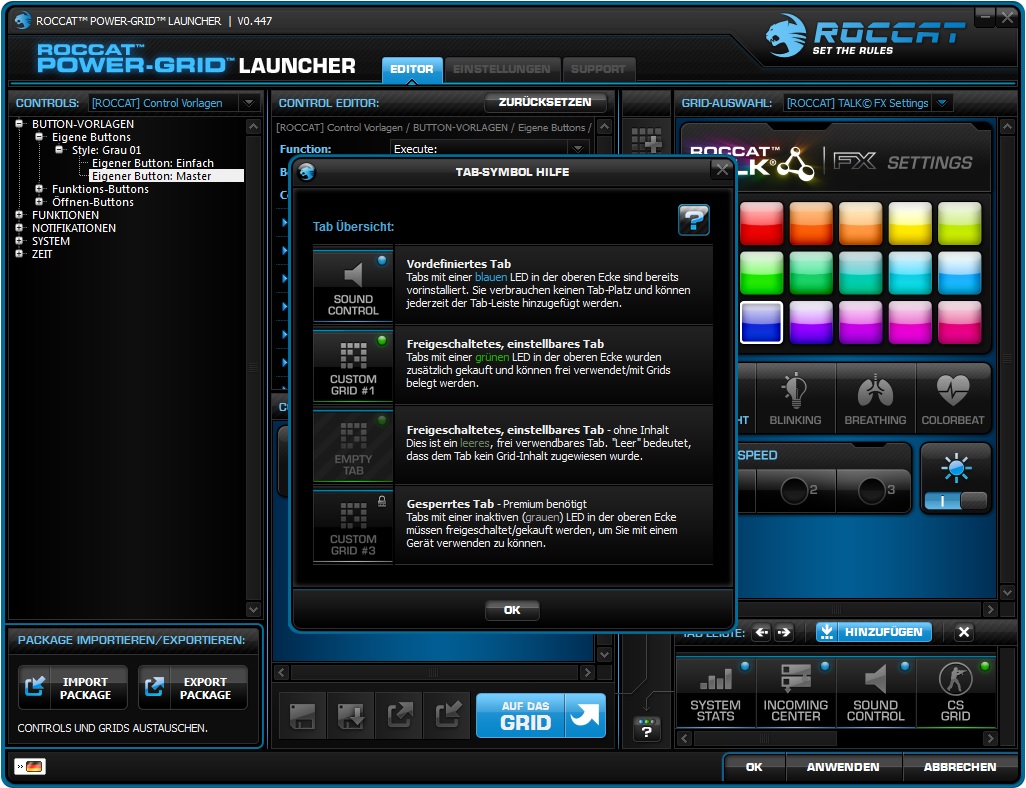Confirm the Tab-Symbol Hilfe dialog with OK
The height and width of the screenshot is (788, 1026).
click(x=512, y=610)
